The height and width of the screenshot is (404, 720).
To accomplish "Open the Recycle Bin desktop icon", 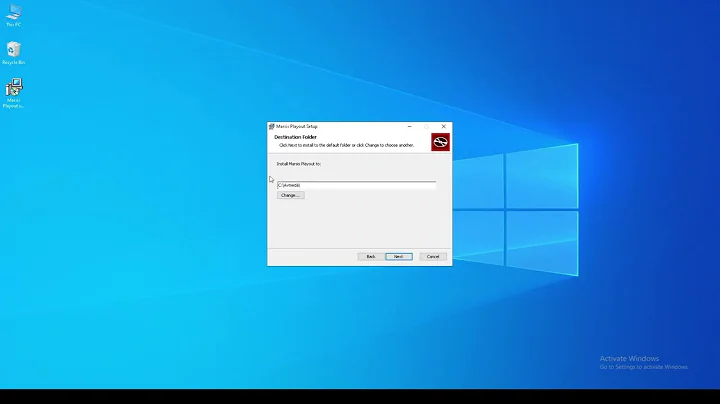I will pyautogui.click(x=14, y=53).
